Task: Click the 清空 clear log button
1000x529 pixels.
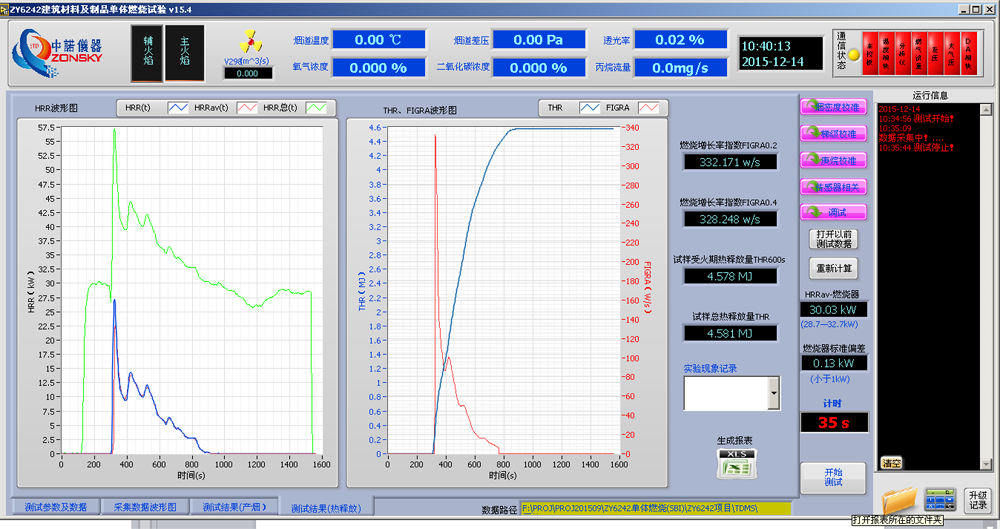Action: (892, 463)
